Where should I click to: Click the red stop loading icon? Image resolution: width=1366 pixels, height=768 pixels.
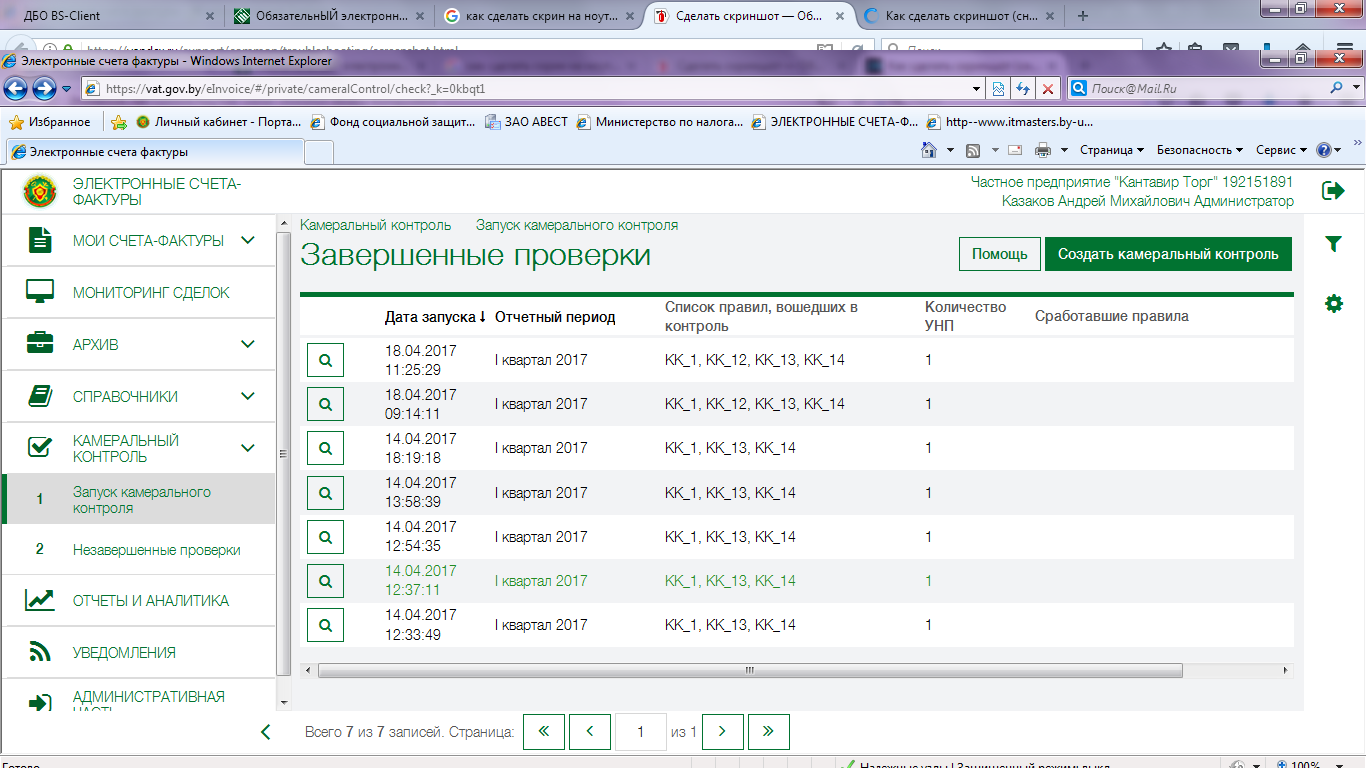(1047, 88)
